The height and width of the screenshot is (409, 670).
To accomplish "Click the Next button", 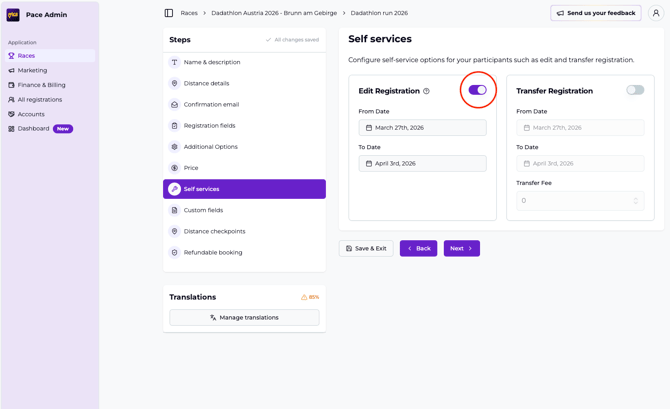I will [461, 248].
